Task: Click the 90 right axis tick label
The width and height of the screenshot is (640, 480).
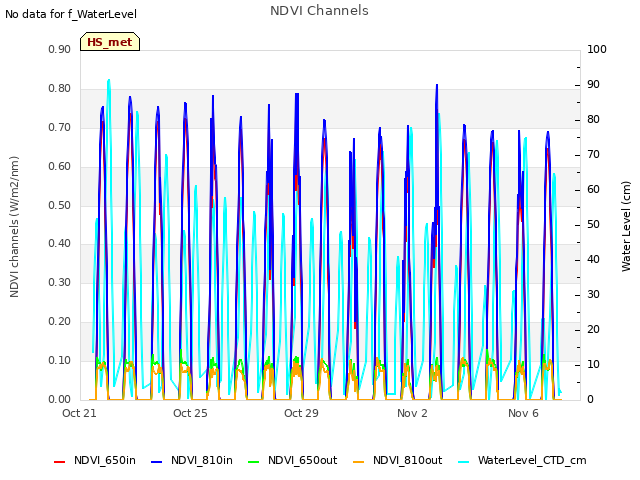Action: click(593, 85)
